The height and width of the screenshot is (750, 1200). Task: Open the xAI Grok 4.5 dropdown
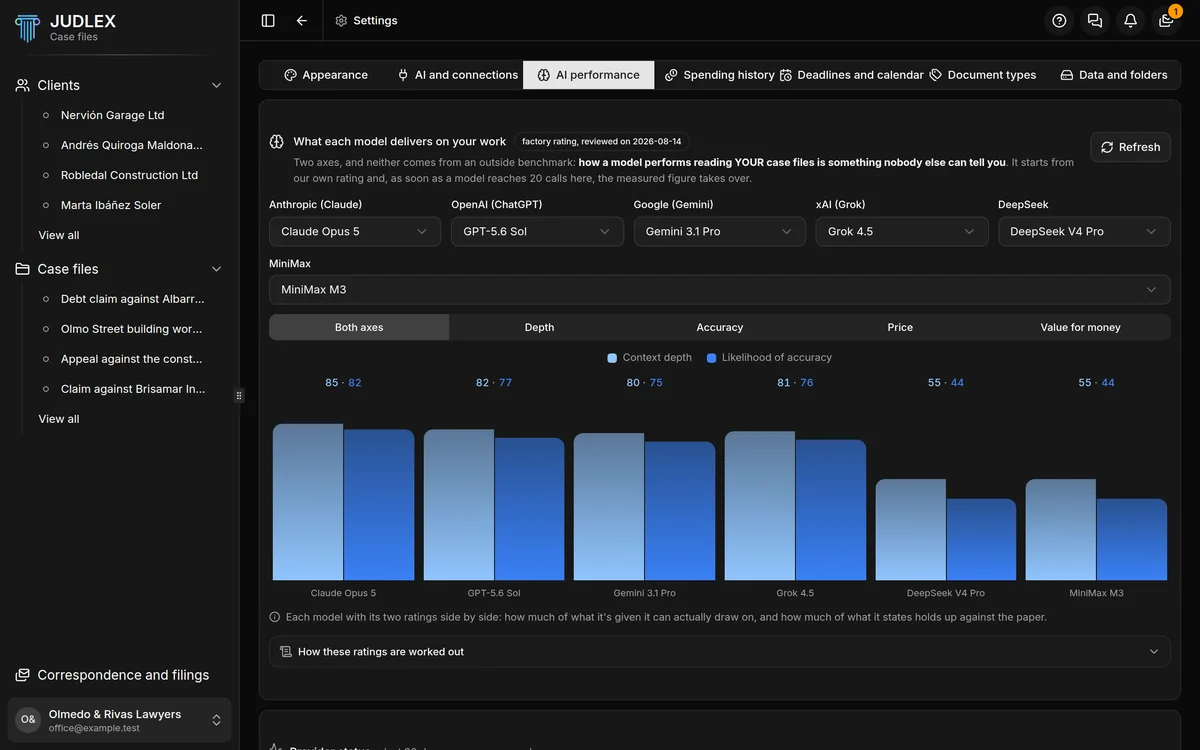tap(902, 231)
